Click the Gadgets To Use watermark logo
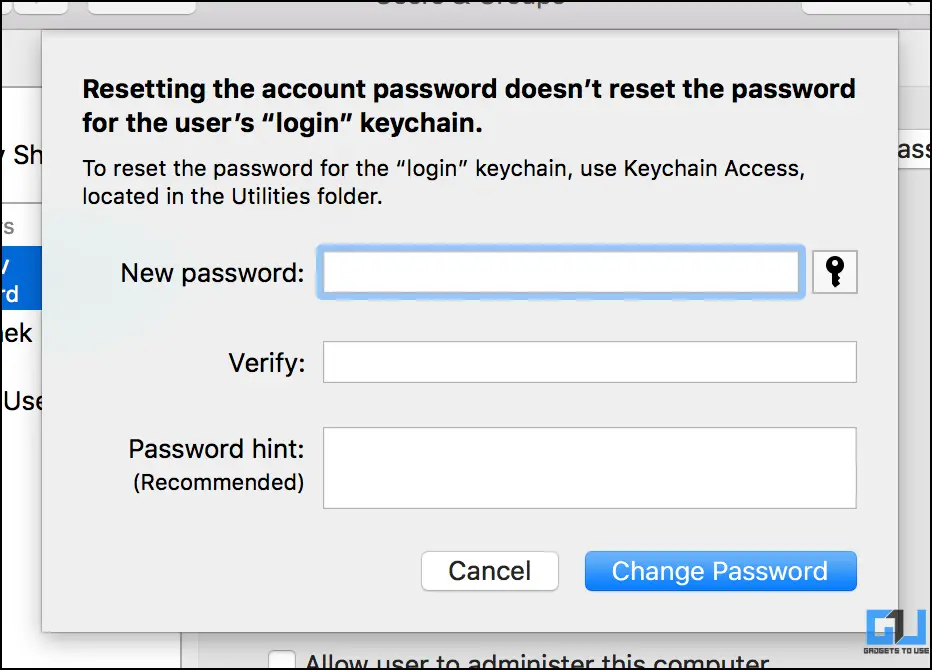This screenshot has width=932, height=670. pyautogui.click(x=896, y=631)
